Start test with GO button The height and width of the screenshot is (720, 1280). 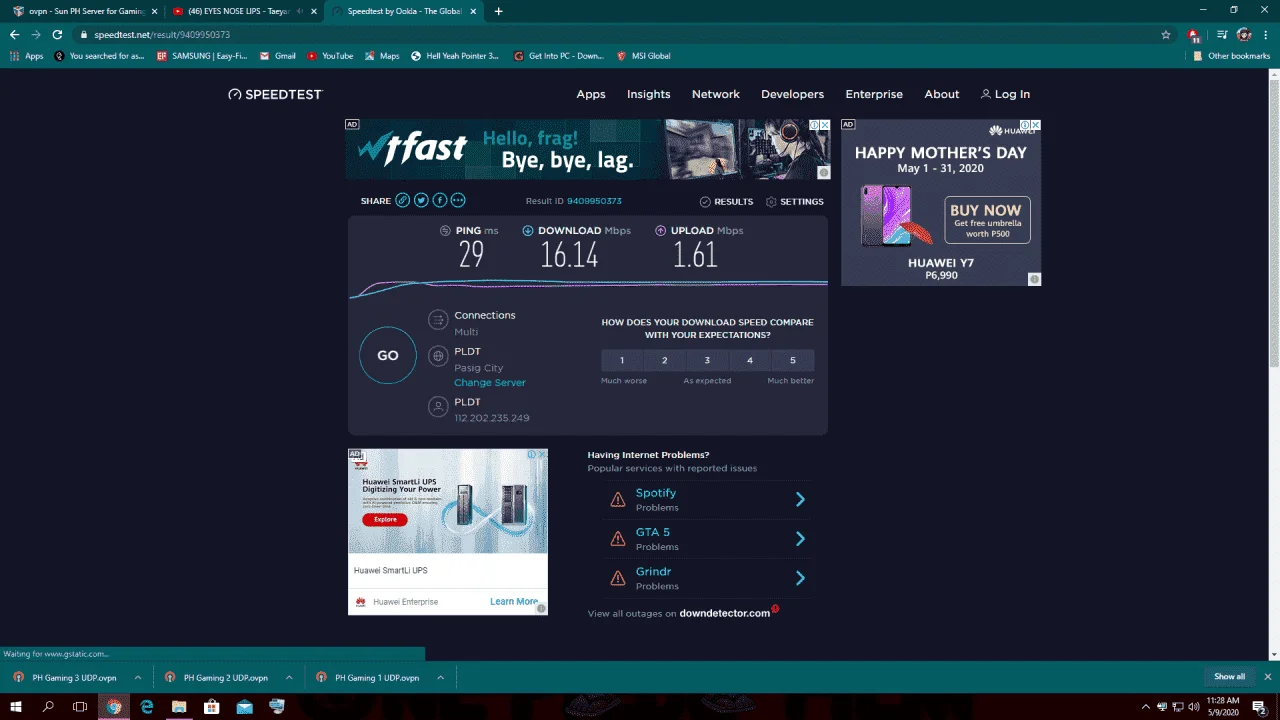388,355
